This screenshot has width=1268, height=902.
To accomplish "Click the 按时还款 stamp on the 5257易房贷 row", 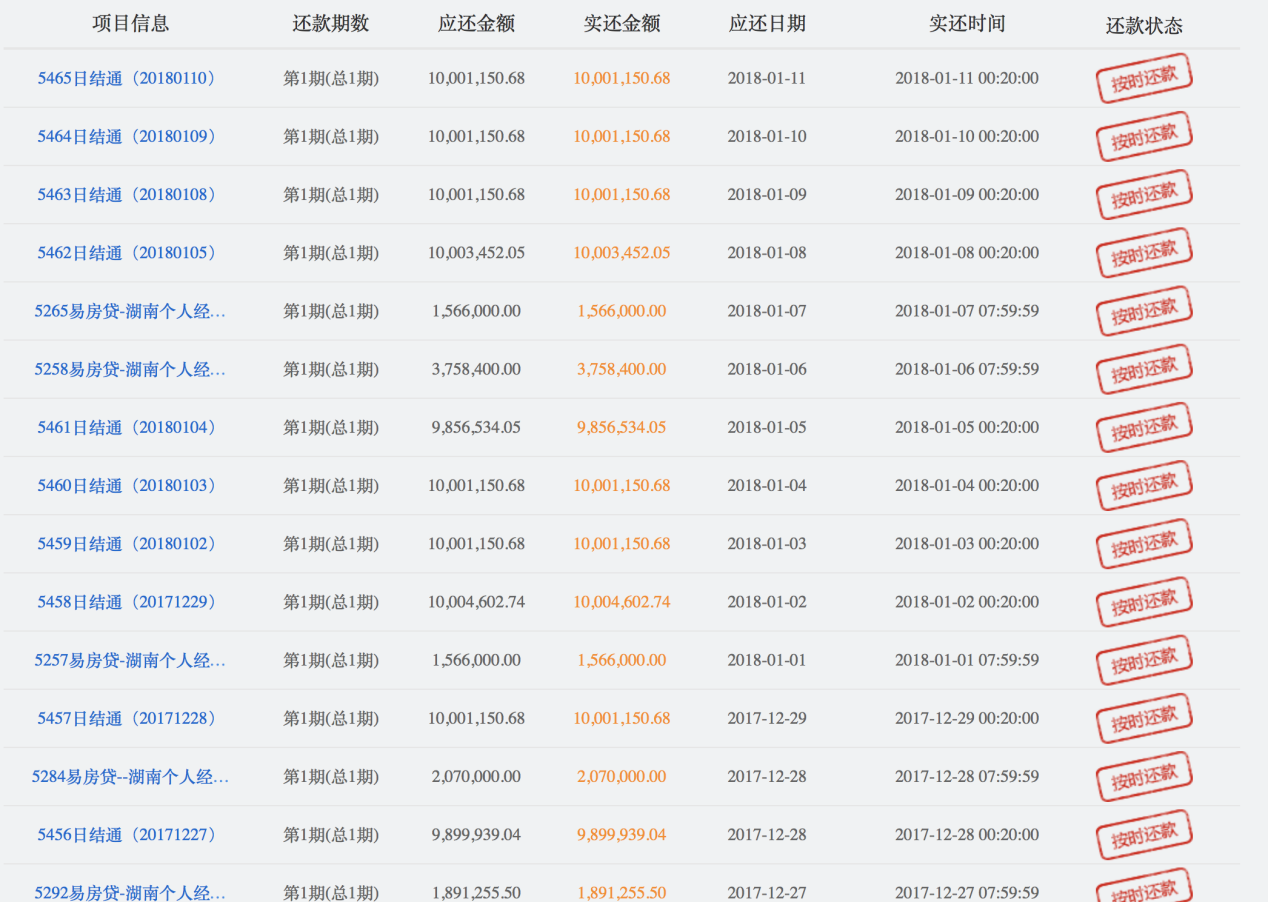I will (1143, 660).
